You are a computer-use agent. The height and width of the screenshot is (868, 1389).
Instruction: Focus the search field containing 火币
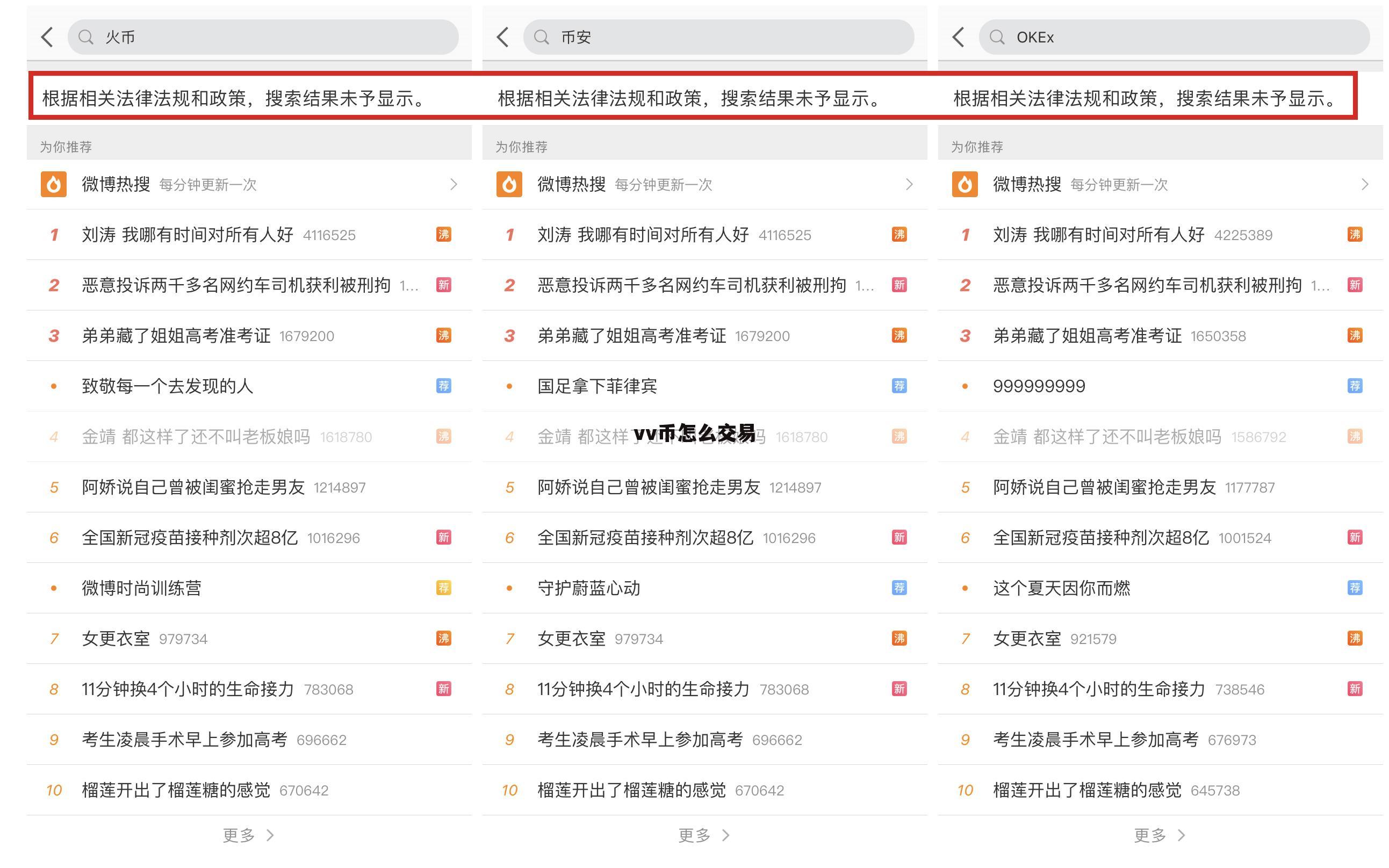click(x=263, y=37)
